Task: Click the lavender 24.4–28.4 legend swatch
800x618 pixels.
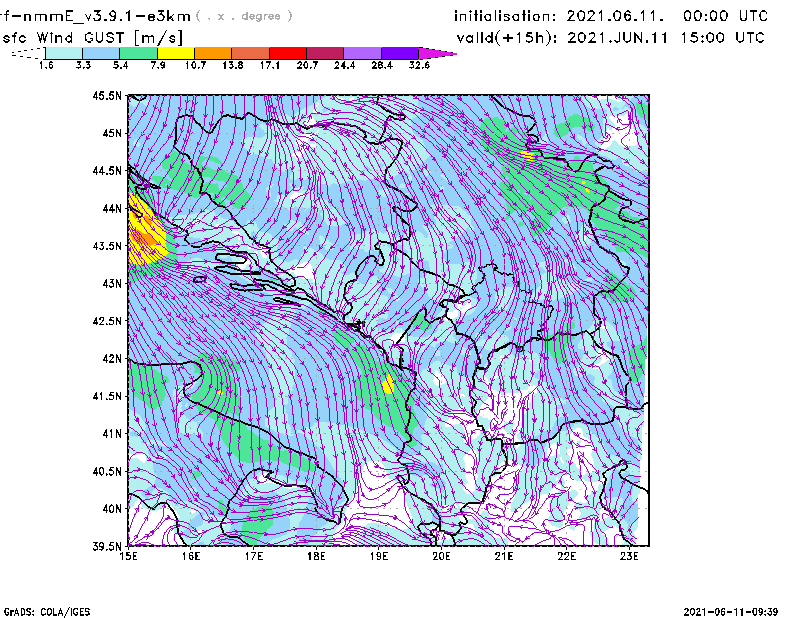Action: (x=363, y=53)
